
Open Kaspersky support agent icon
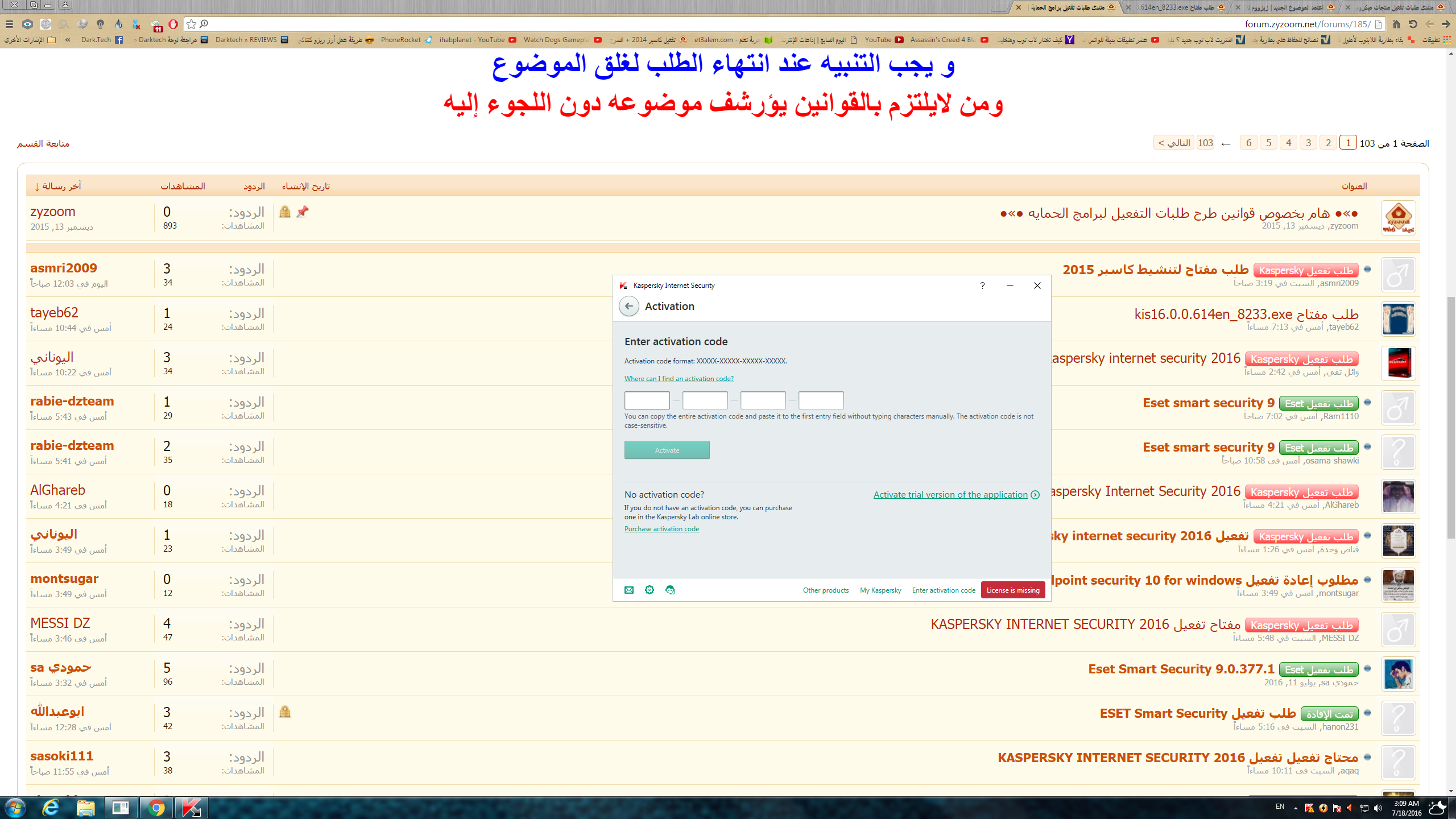pyautogui.click(x=670, y=590)
